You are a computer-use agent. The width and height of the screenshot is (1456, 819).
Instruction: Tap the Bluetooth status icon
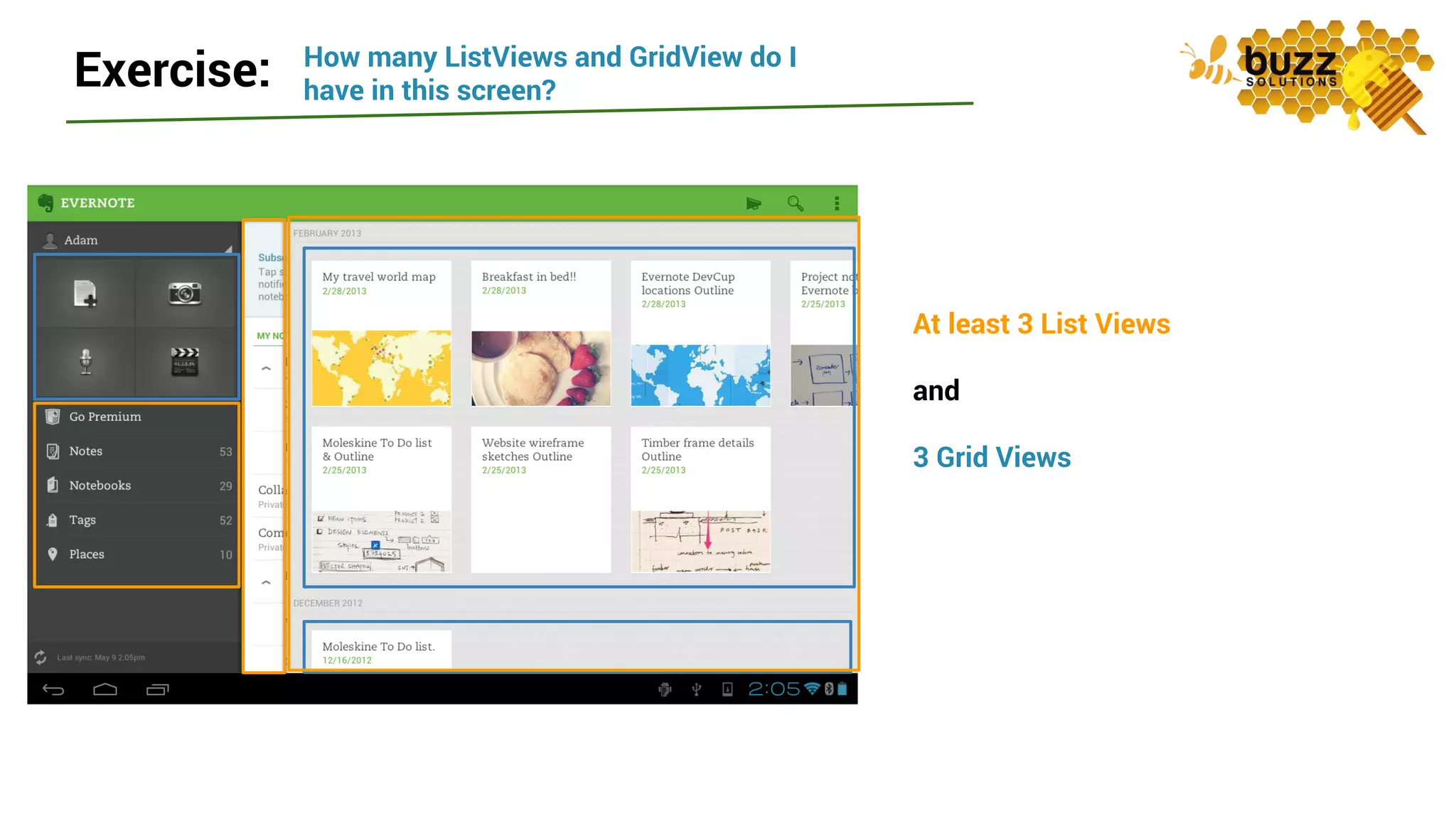[829, 689]
